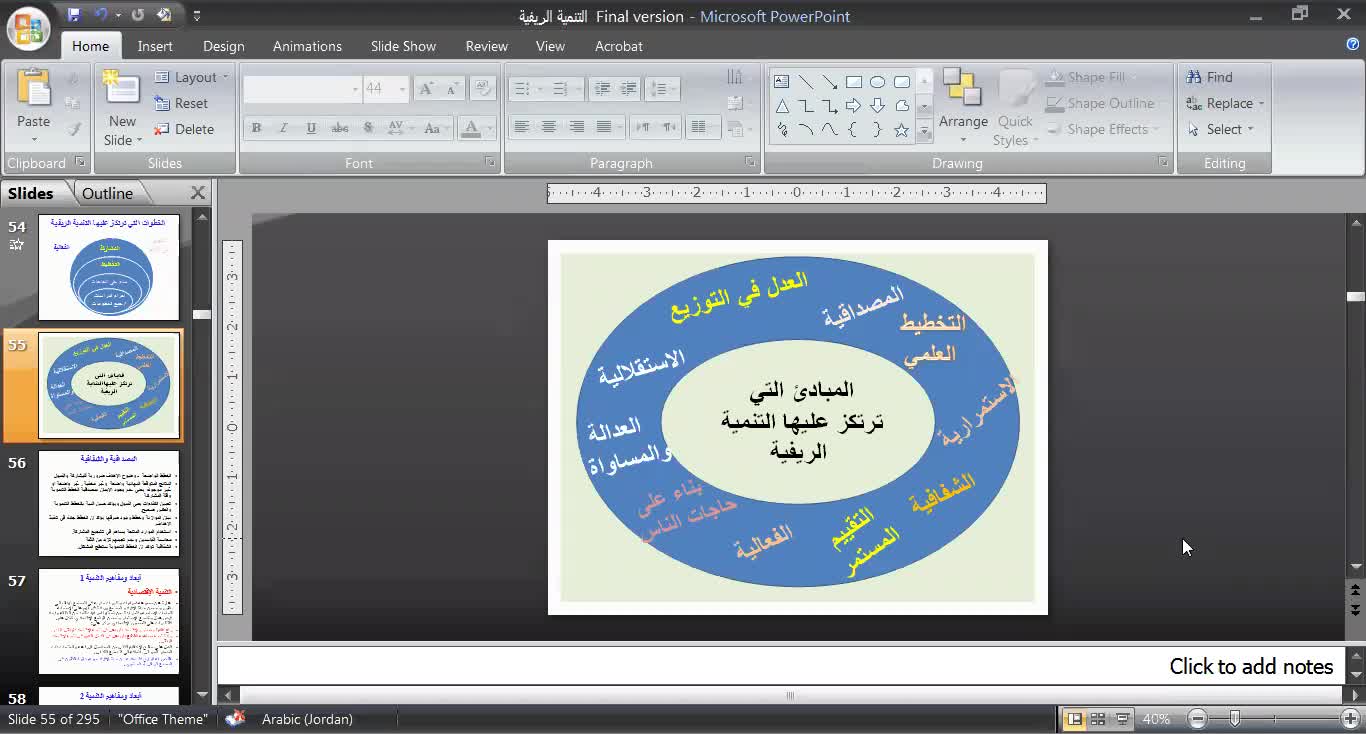Switch to Slide Sorter view in status bar
This screenshot has height=734, width=1366.
tap(1098, 718)
